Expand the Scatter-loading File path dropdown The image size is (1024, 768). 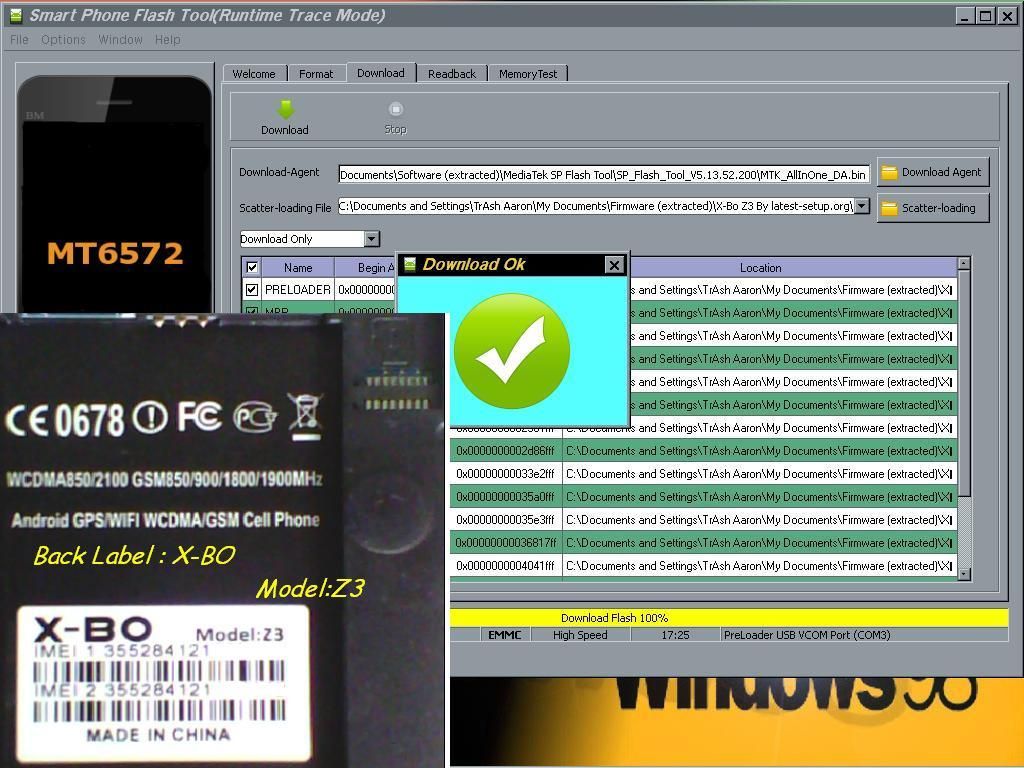[x=861, y=206]
